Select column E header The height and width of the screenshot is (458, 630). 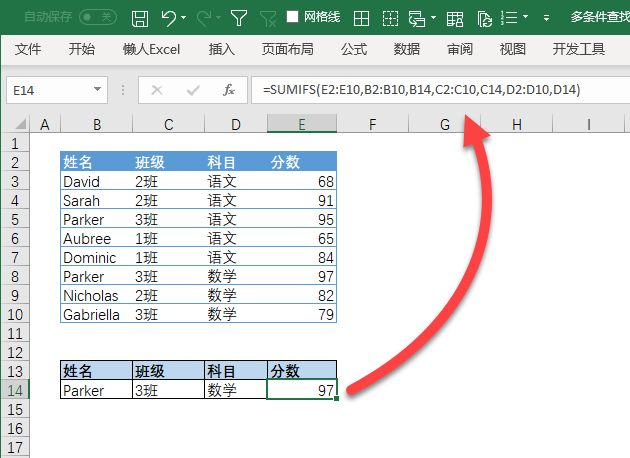click(302, 124)
